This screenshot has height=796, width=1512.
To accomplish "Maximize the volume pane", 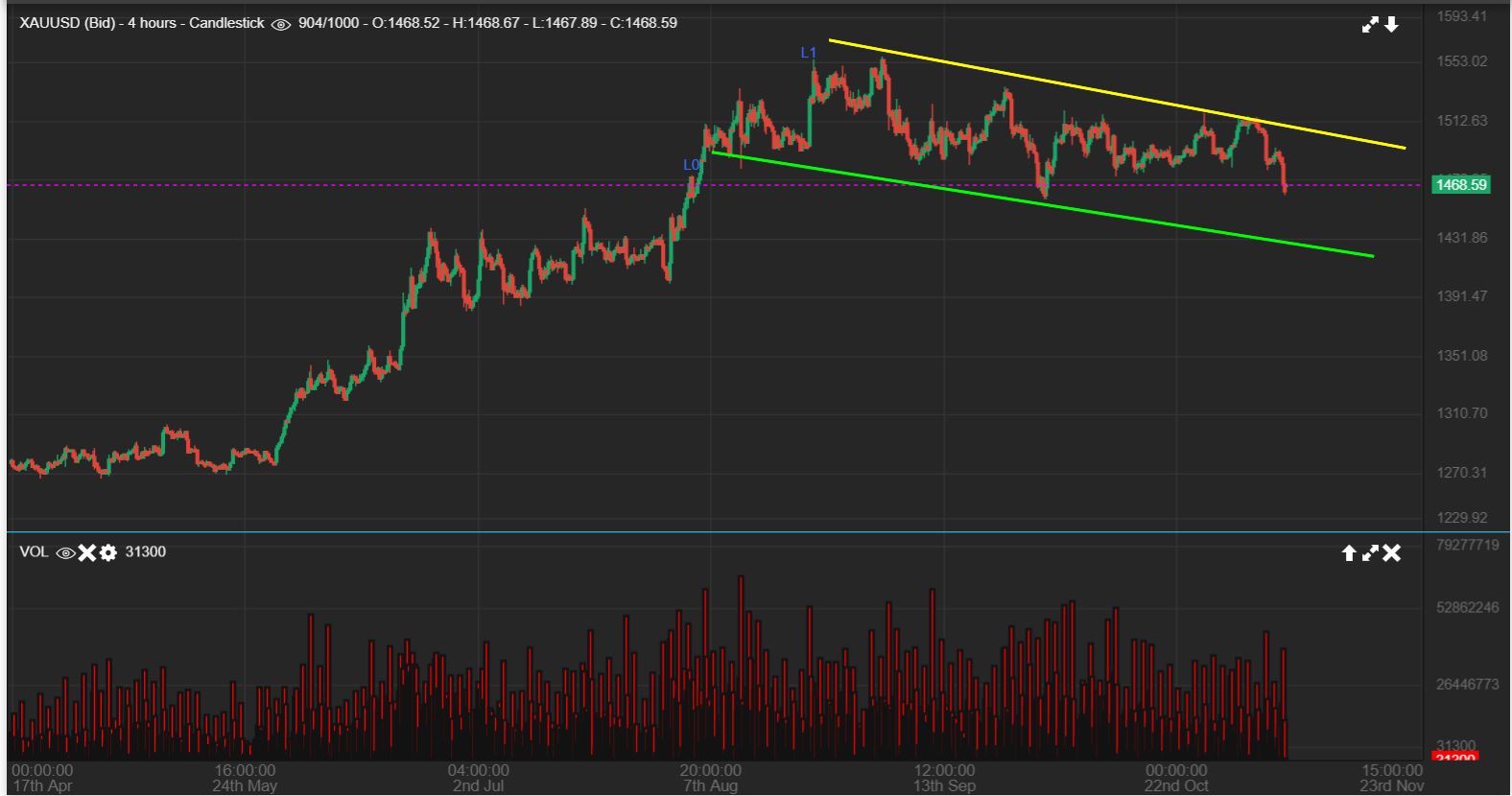I will tap(1370, 552).
